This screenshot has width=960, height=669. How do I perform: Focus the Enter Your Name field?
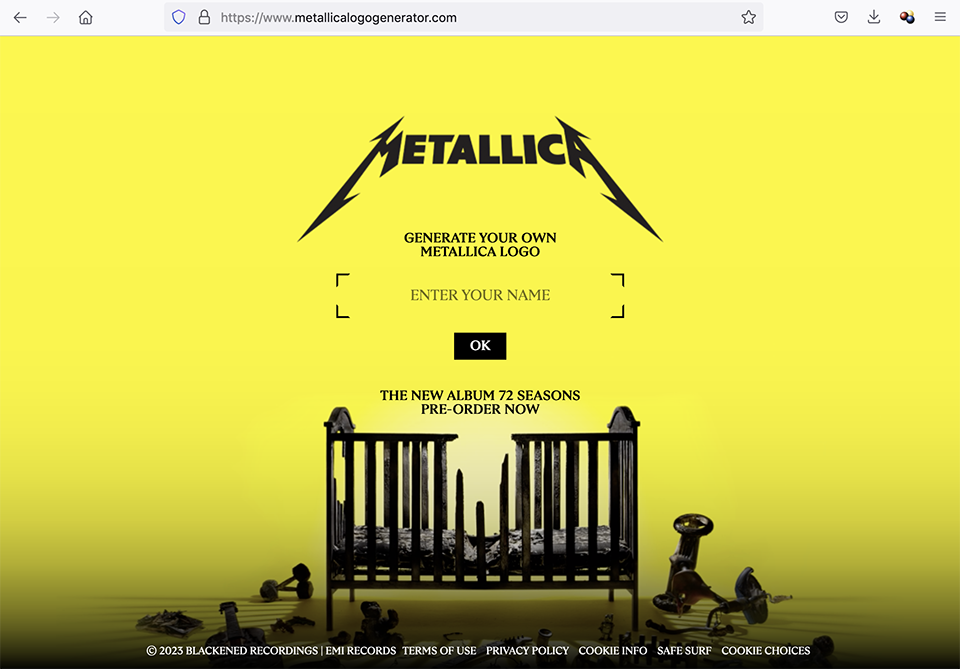480,295
